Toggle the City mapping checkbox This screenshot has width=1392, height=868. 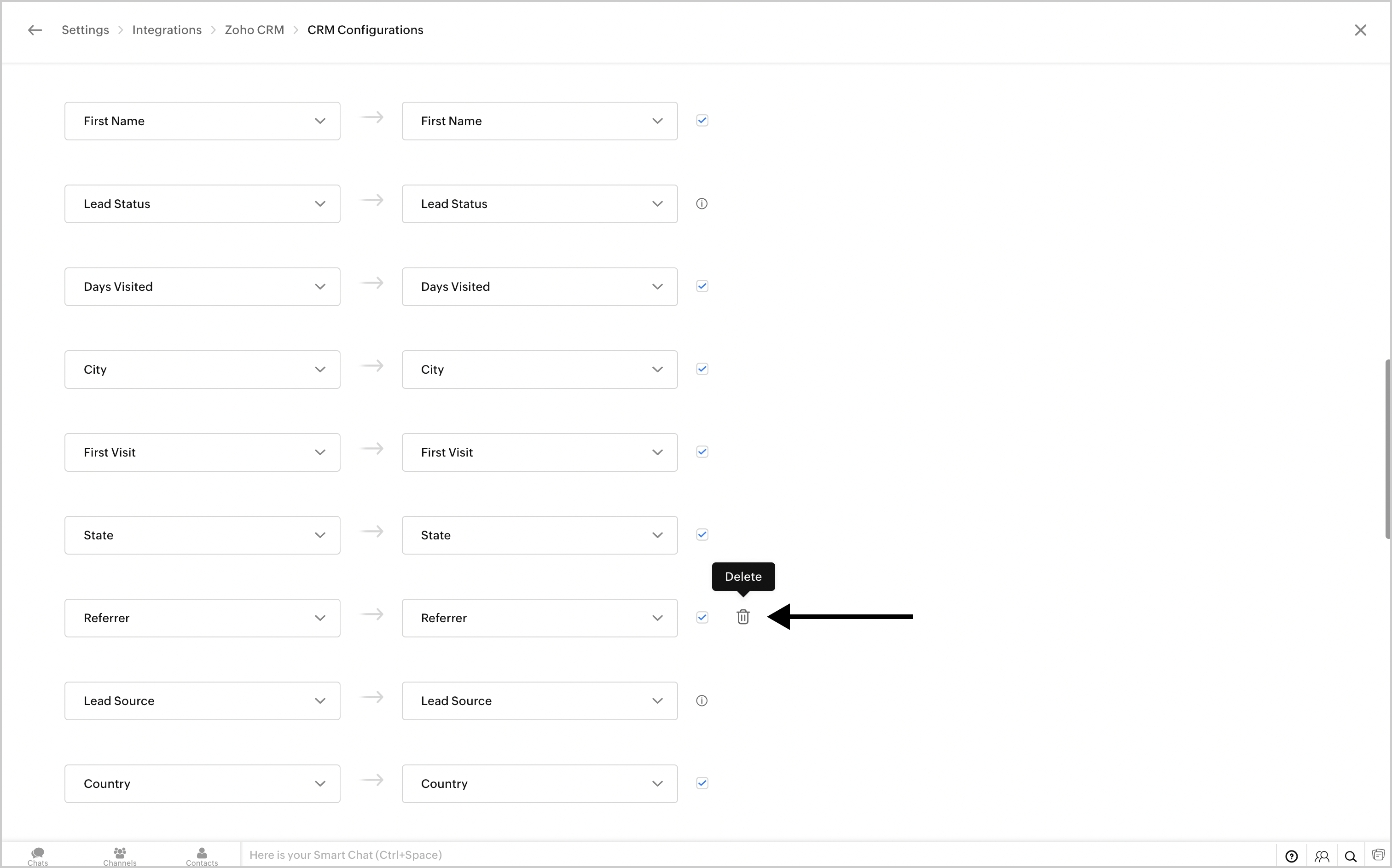(x=702, y=369)
